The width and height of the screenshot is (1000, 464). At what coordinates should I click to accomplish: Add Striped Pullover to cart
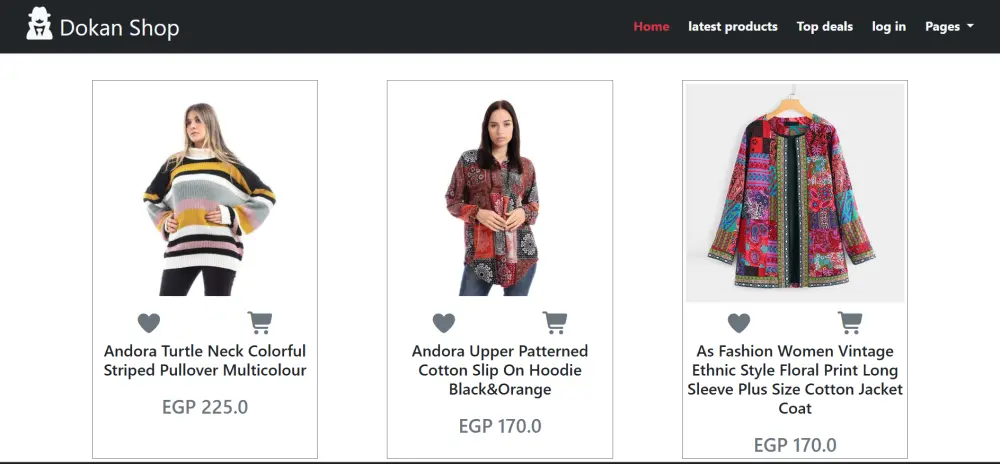point(260,323)
